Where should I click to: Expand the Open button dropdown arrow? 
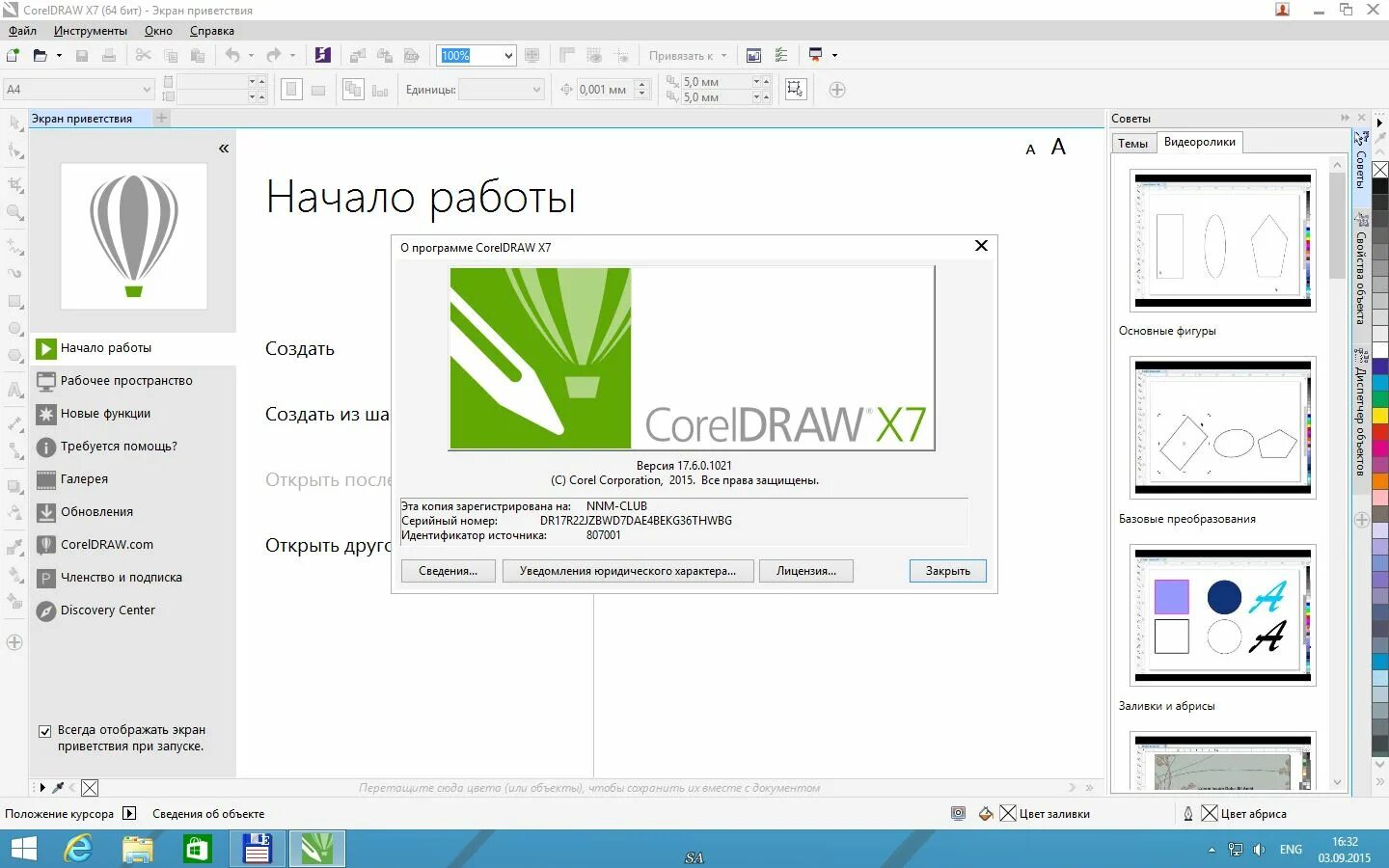[60, 56]
